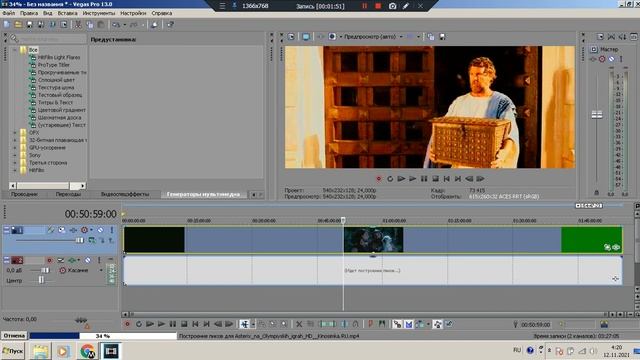
Task: Click the video track 1 level slider
Action: point(79,240)
